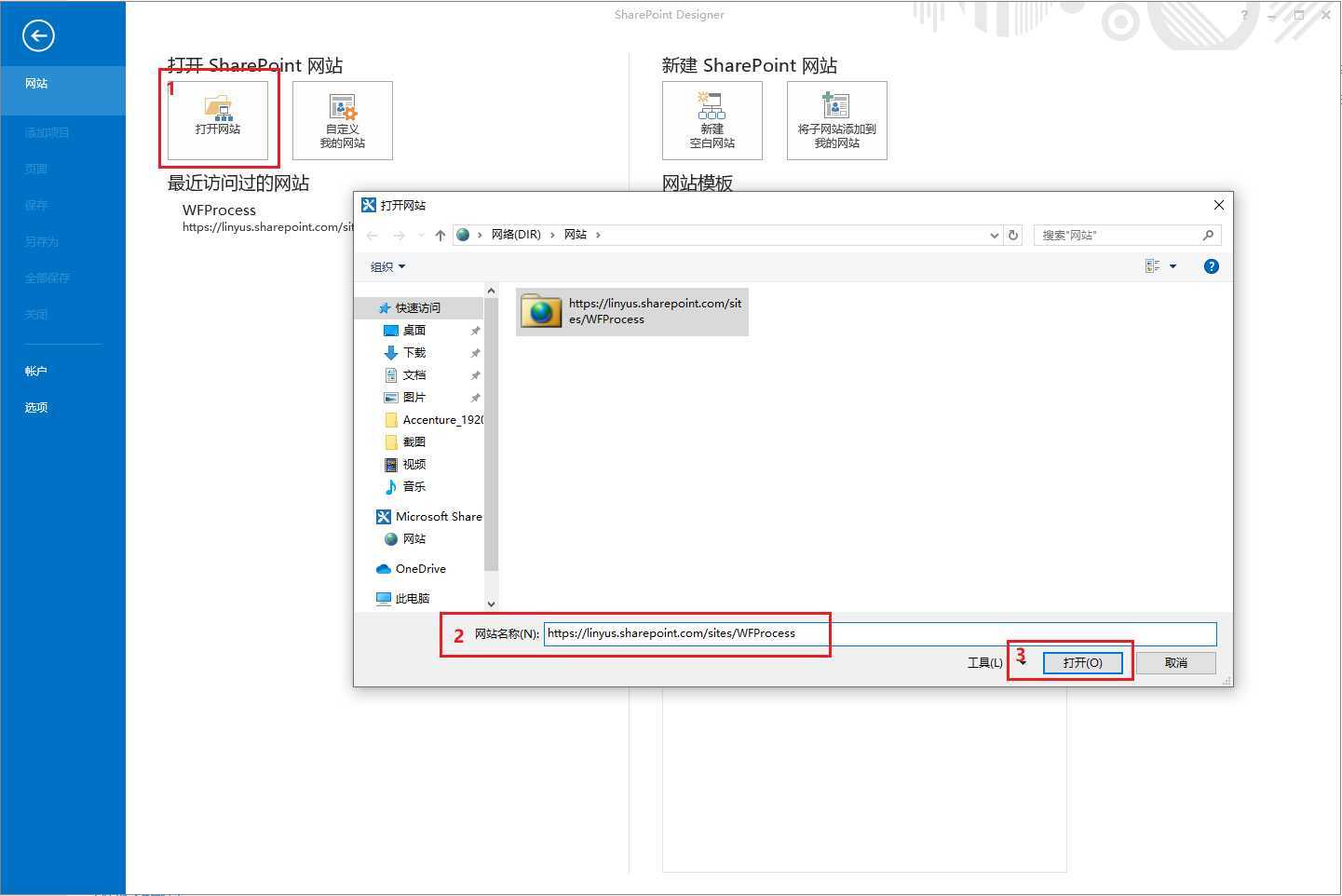This screenshot has width=1342, height=896.
Task: Choose the 自定义我的网站 tile
Action: point(343,120)
